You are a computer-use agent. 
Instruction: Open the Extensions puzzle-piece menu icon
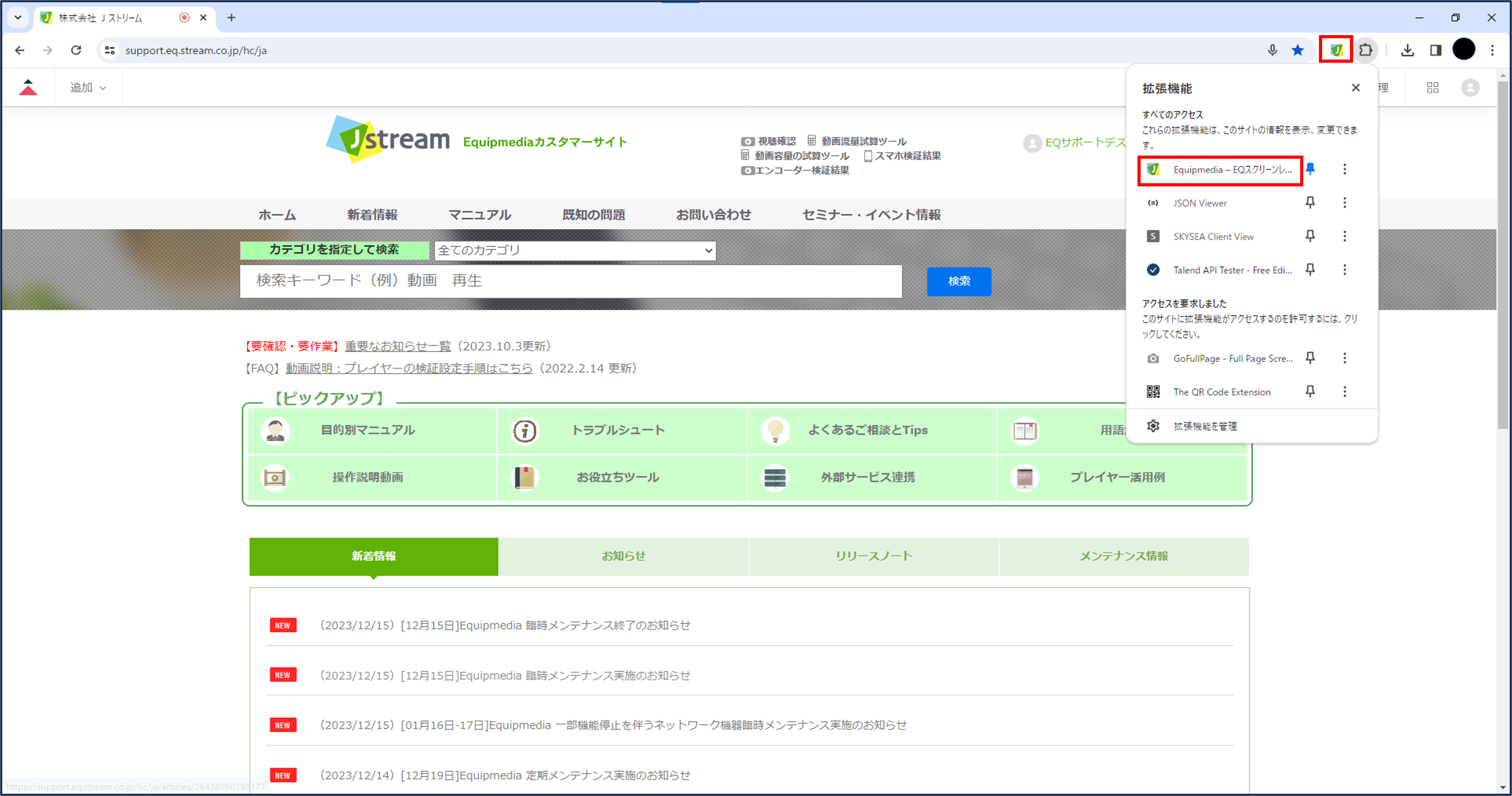pyautogui.click(x=1366, y=51)
